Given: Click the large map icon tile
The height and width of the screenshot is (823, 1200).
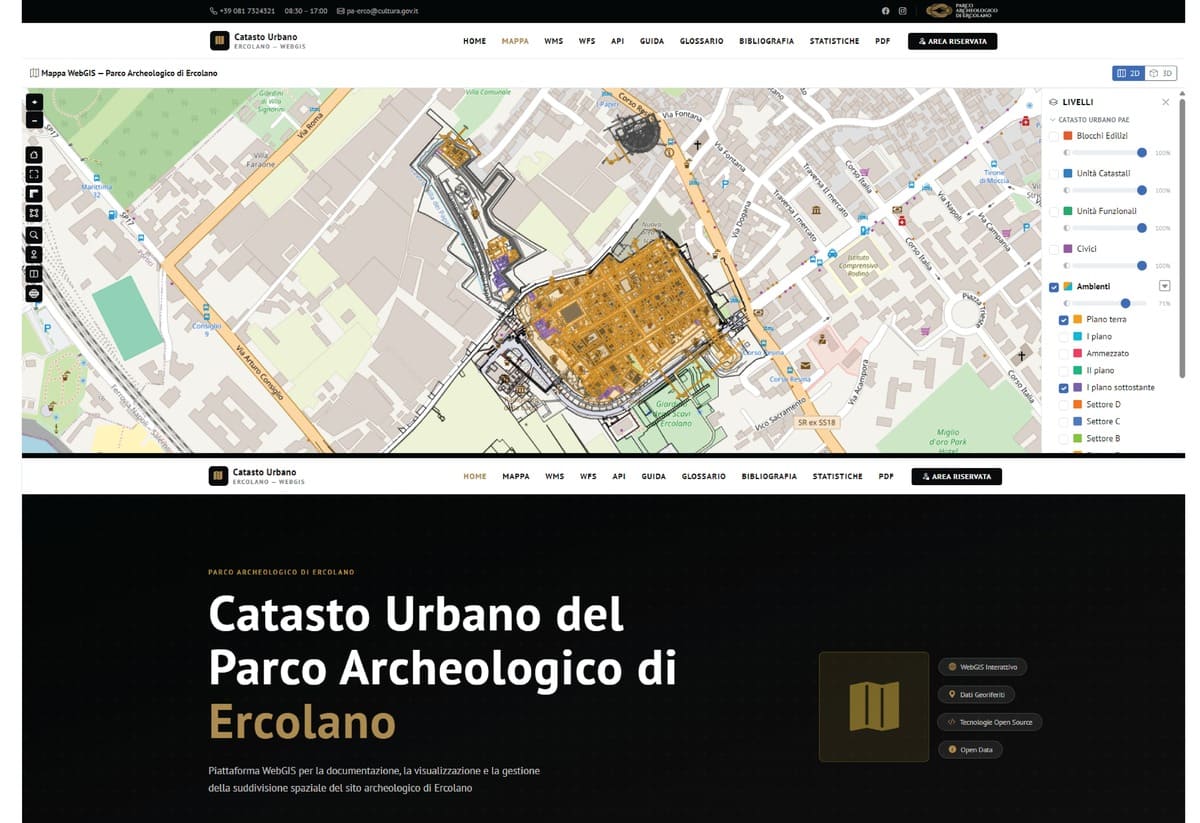Looking at the screenshot, I should click(874, 706).
